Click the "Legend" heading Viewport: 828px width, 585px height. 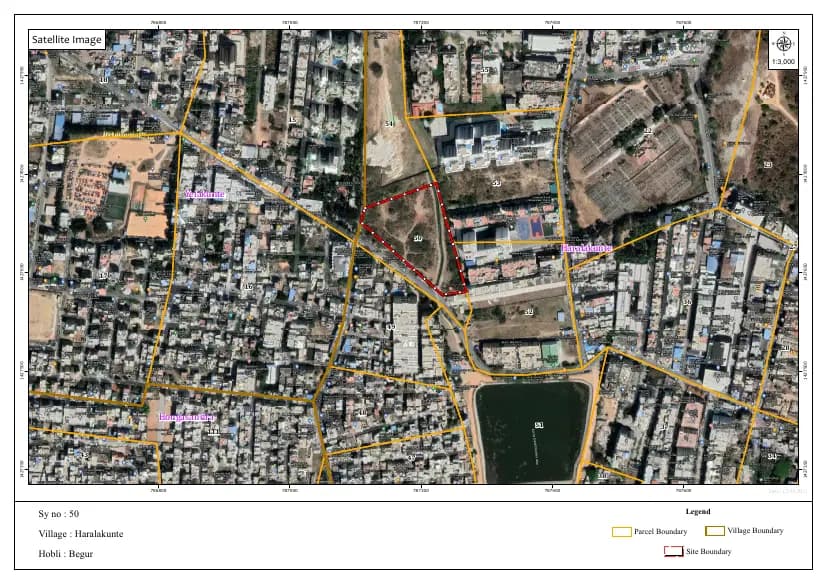(x=698, y=511)
